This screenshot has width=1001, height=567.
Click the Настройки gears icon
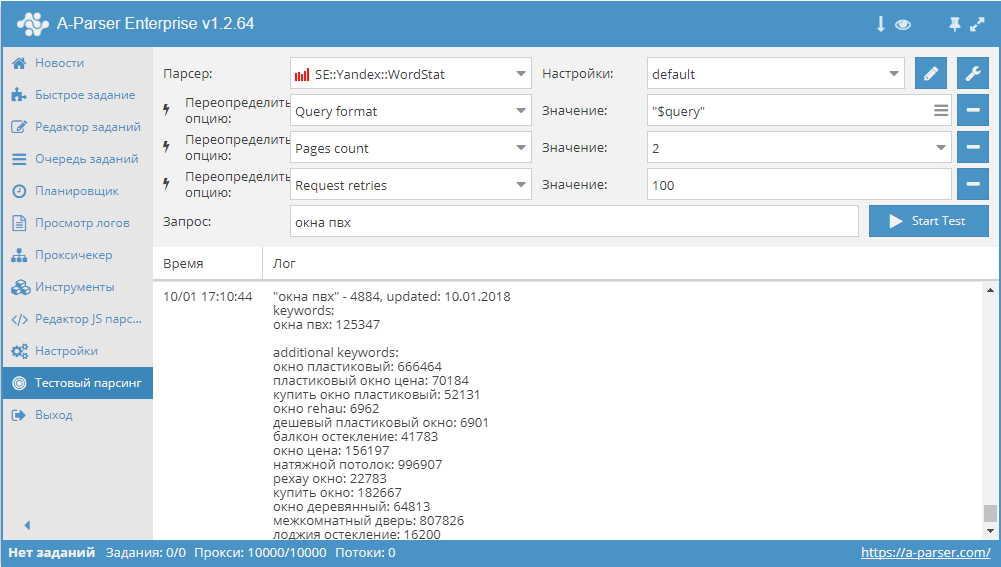click(x=20, y=351)
